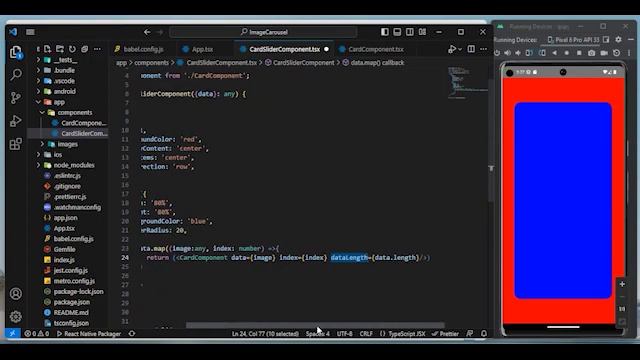Open the Source Control view
This screenshot has height=360, width=640.
click(16, 98)
